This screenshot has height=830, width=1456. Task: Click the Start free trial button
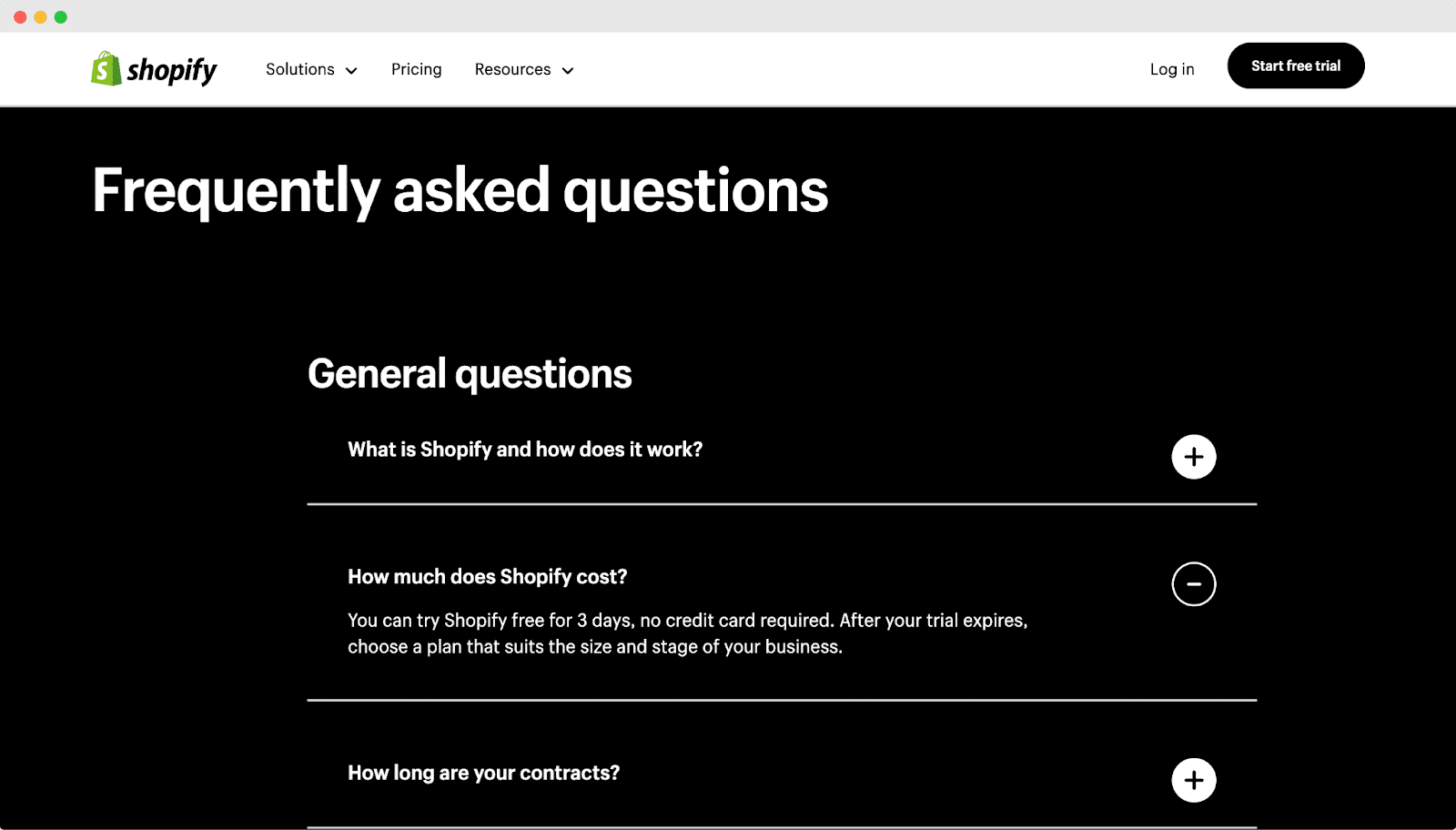[1295, 65]
